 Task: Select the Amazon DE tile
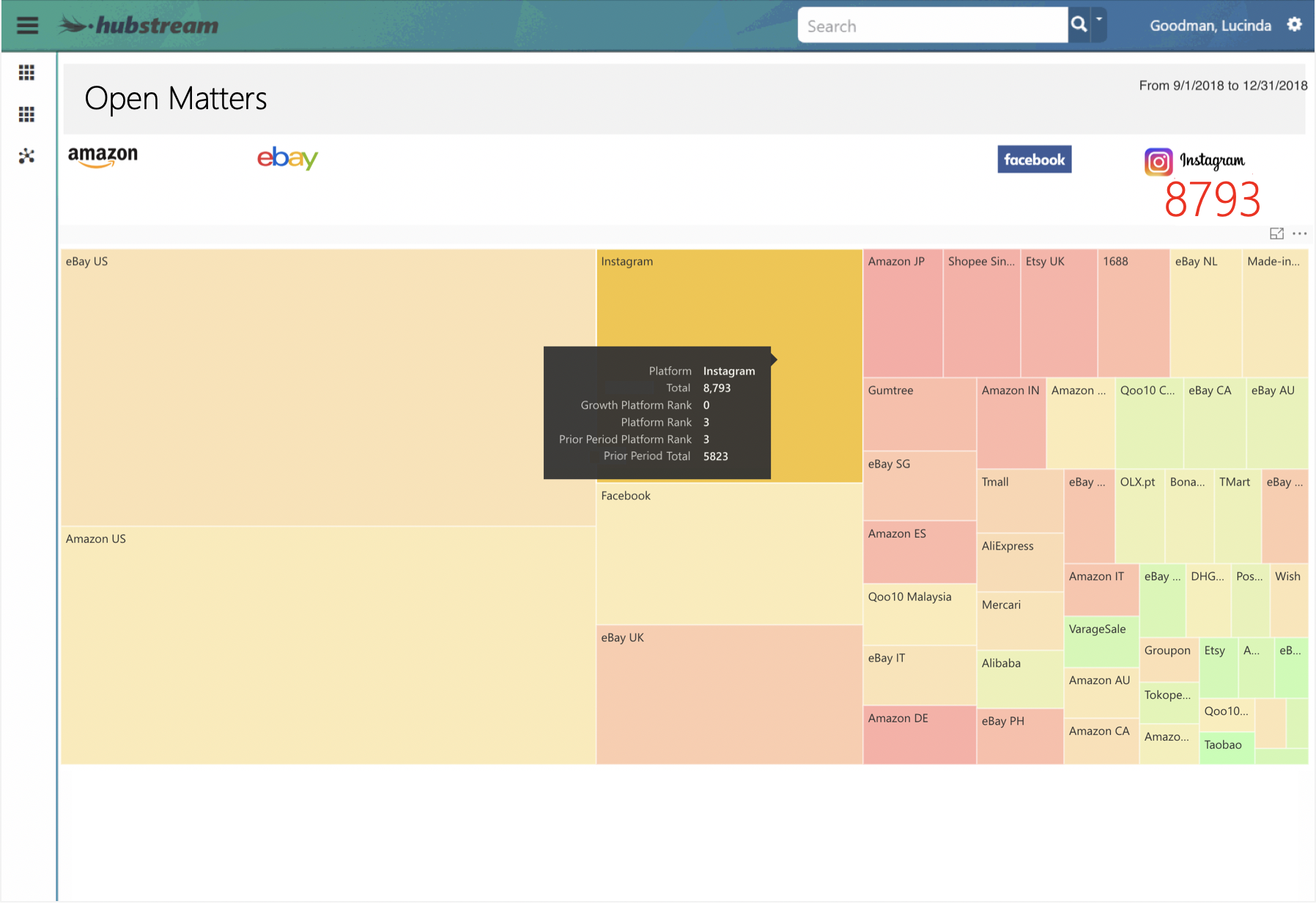click(x=920, y=735)
